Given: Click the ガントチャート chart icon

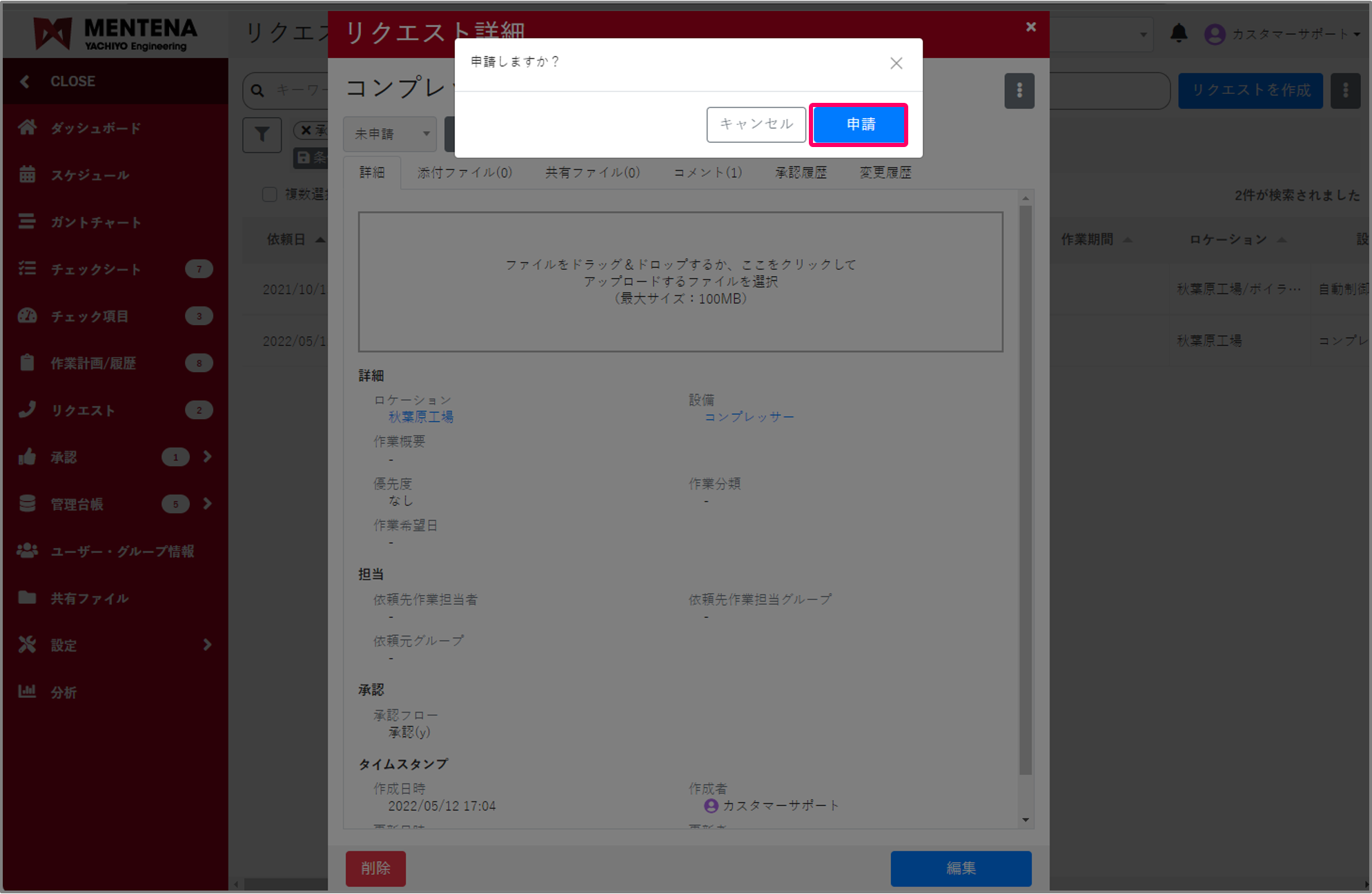Looking at the screenshot, I should tap(28, 222).
